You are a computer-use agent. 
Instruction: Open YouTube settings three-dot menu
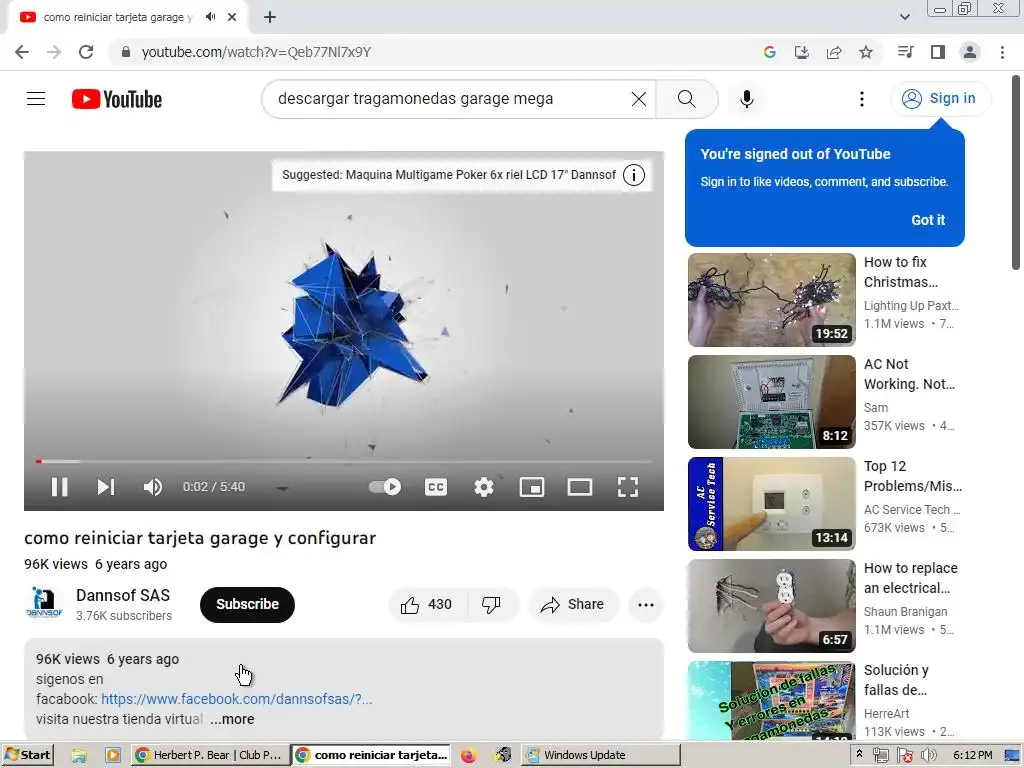[x=861, y=99]
